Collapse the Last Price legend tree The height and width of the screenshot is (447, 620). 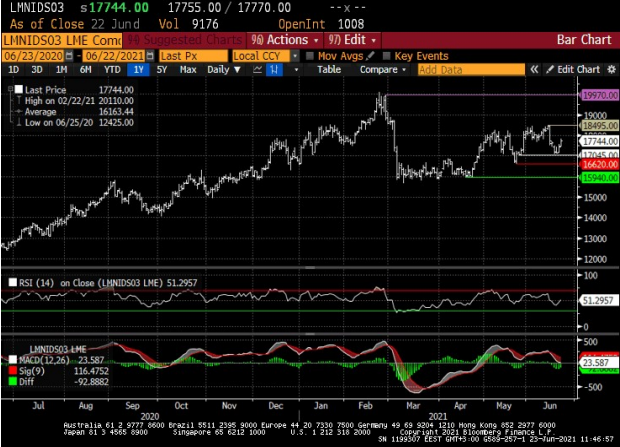click(x=11, y=89)
